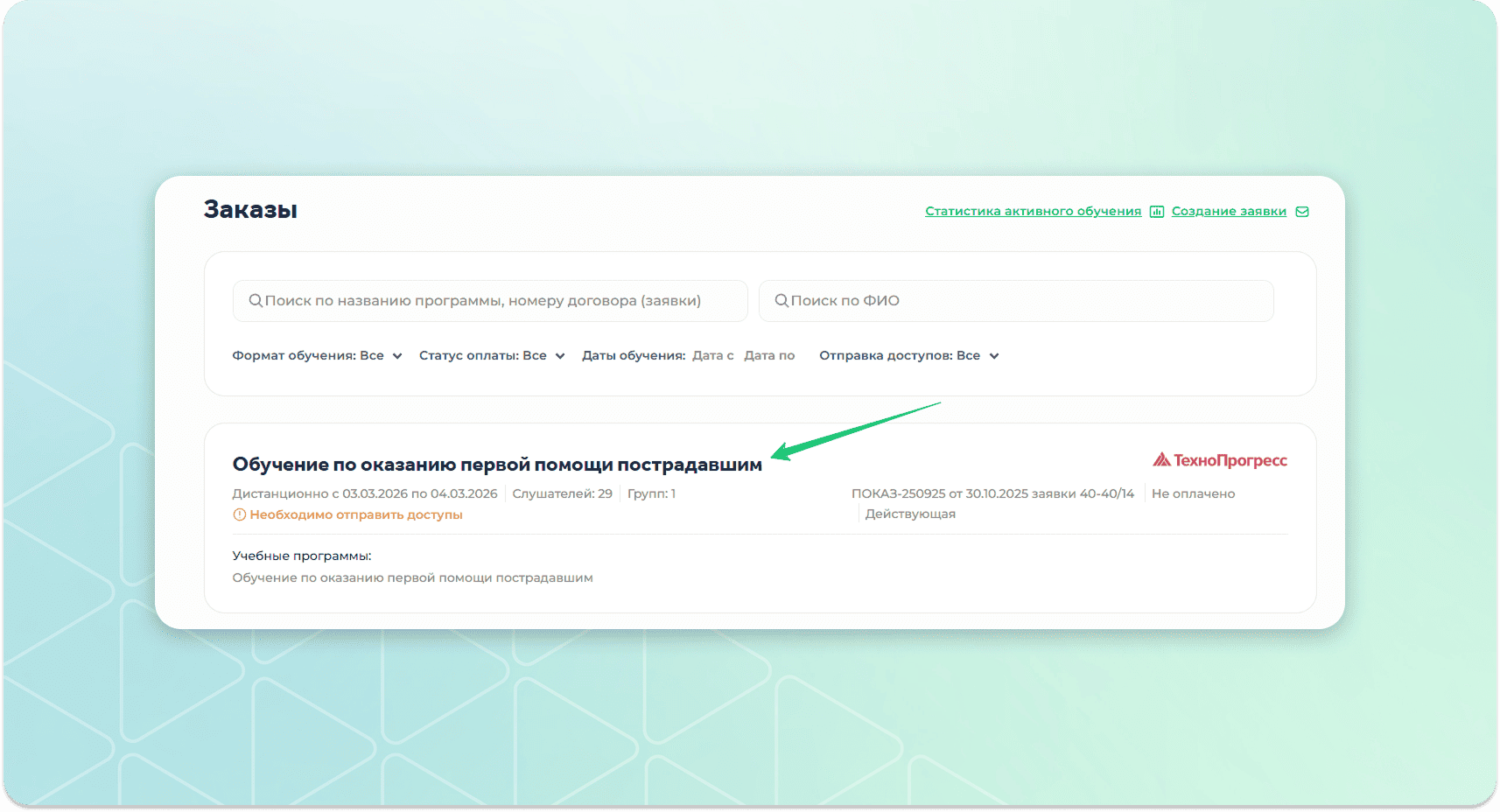Click the orange warning icon about sending accesses
The image size is (1500, 812).
coord(239,514)
